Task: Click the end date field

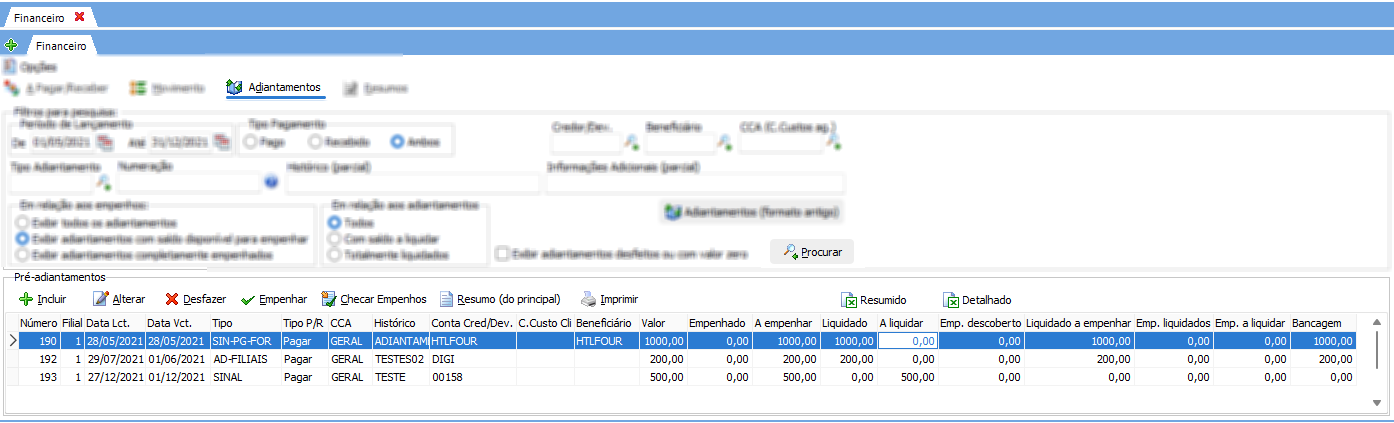Action: click(178, 142)
